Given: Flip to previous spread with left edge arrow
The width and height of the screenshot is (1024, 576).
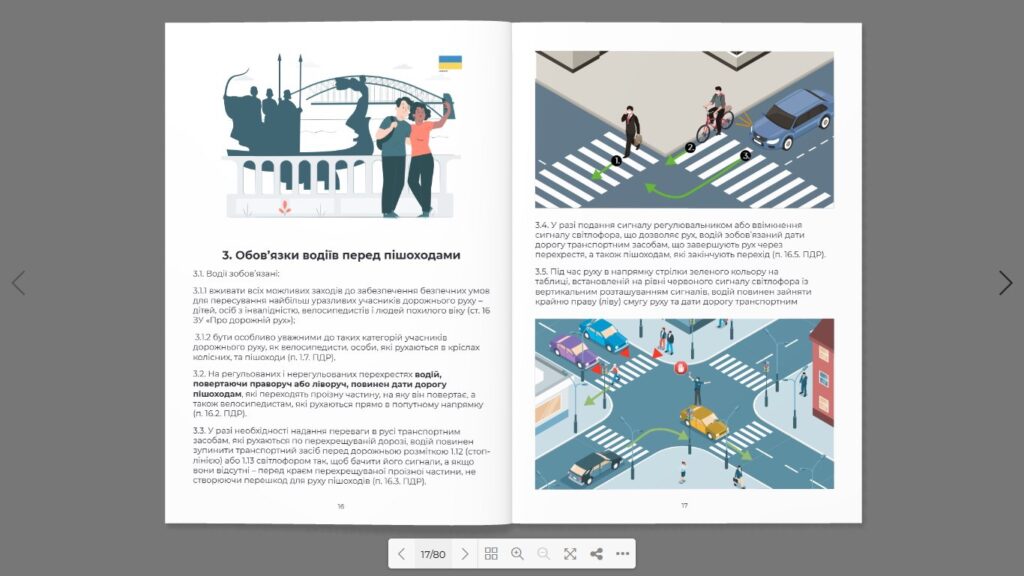Looking at the screenshot, I should [x=18, y=283].
